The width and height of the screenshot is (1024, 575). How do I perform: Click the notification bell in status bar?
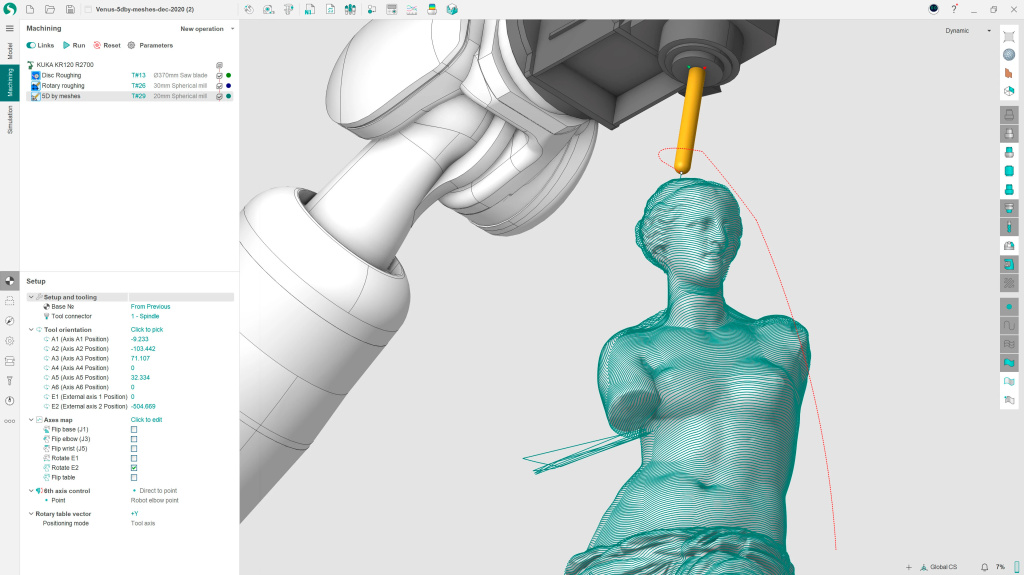click(984, 567)
